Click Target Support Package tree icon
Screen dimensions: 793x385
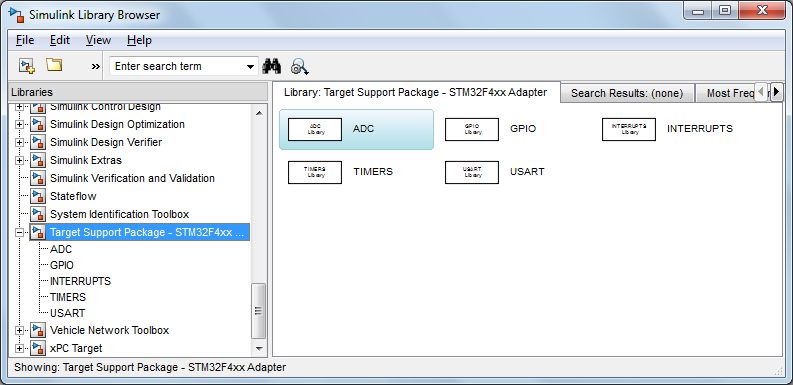point(37,232)
